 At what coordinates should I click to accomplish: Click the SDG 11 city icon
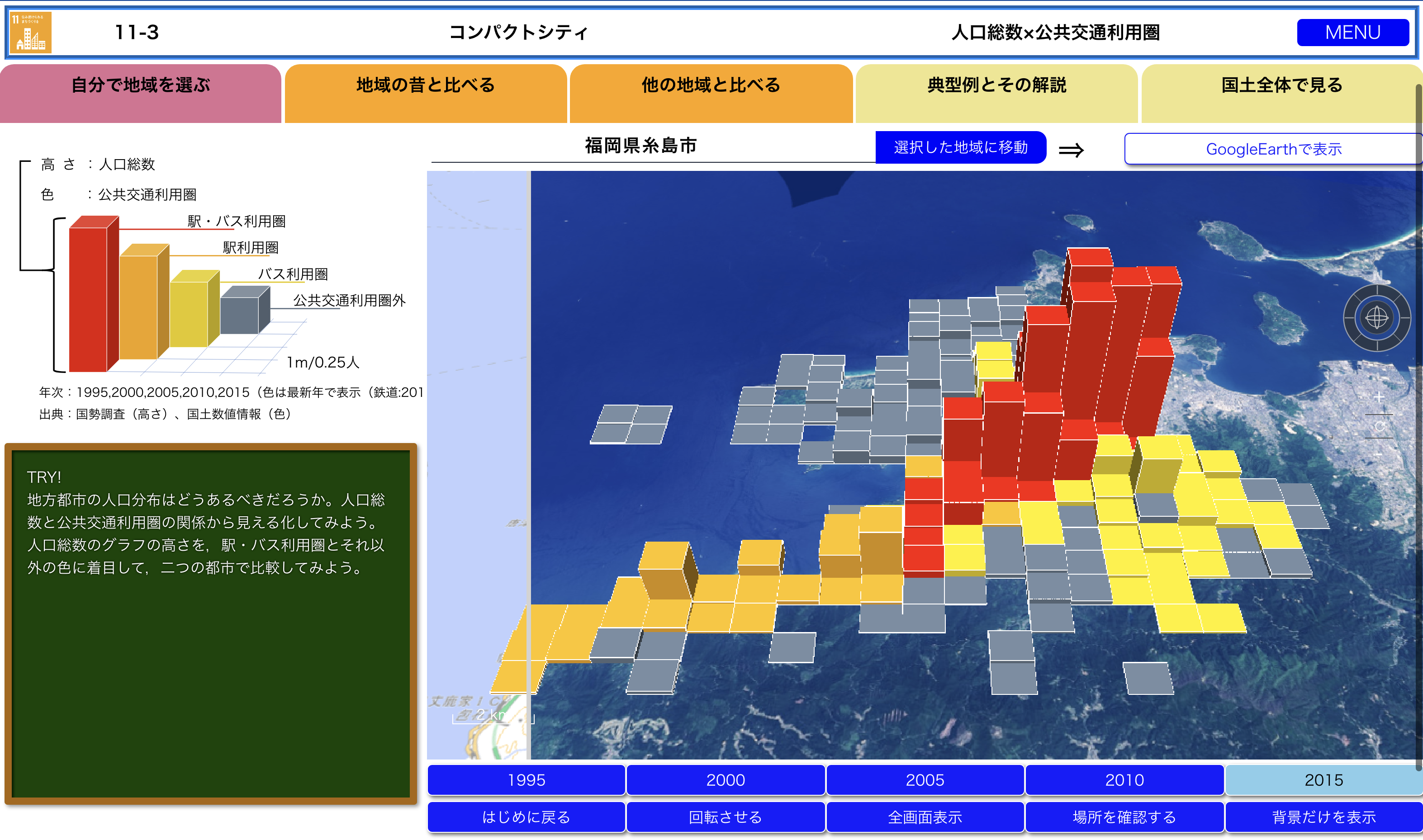31,32
